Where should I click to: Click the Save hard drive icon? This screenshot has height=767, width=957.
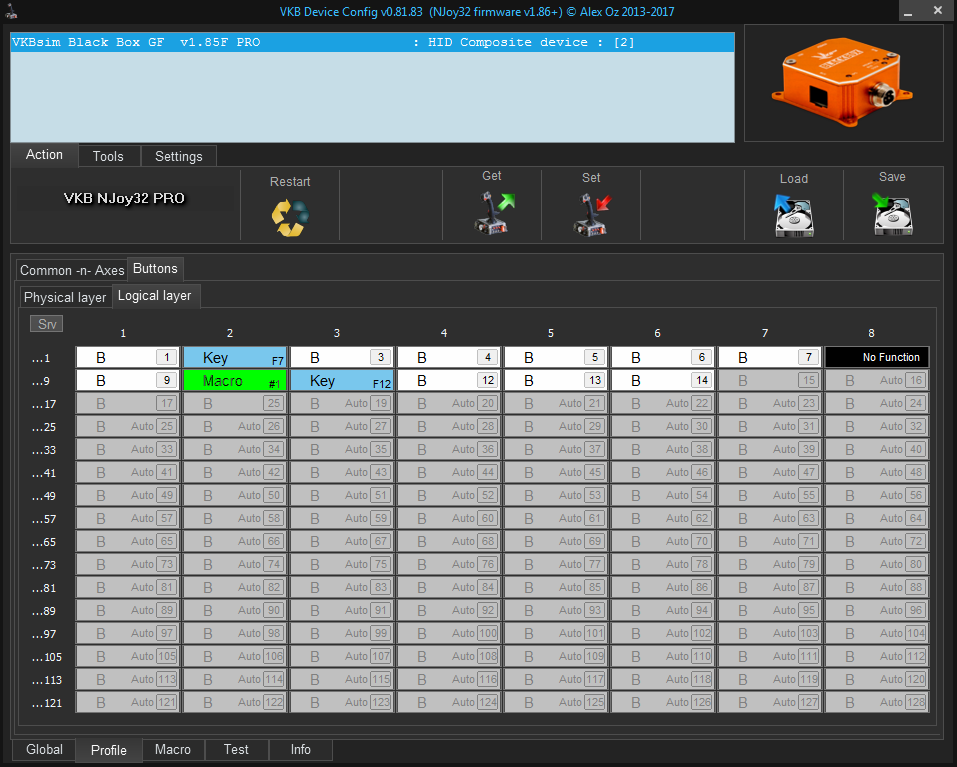(892, 214)
